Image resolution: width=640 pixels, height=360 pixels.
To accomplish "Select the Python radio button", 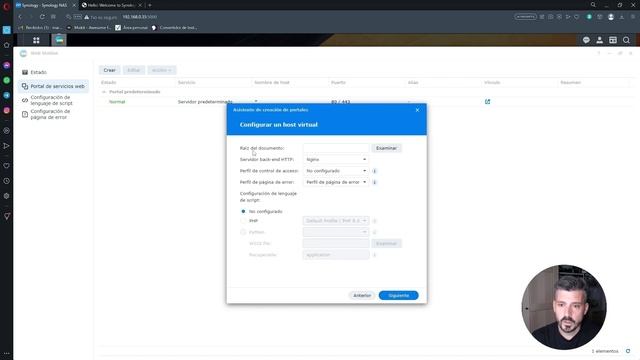I will [243, 232].
